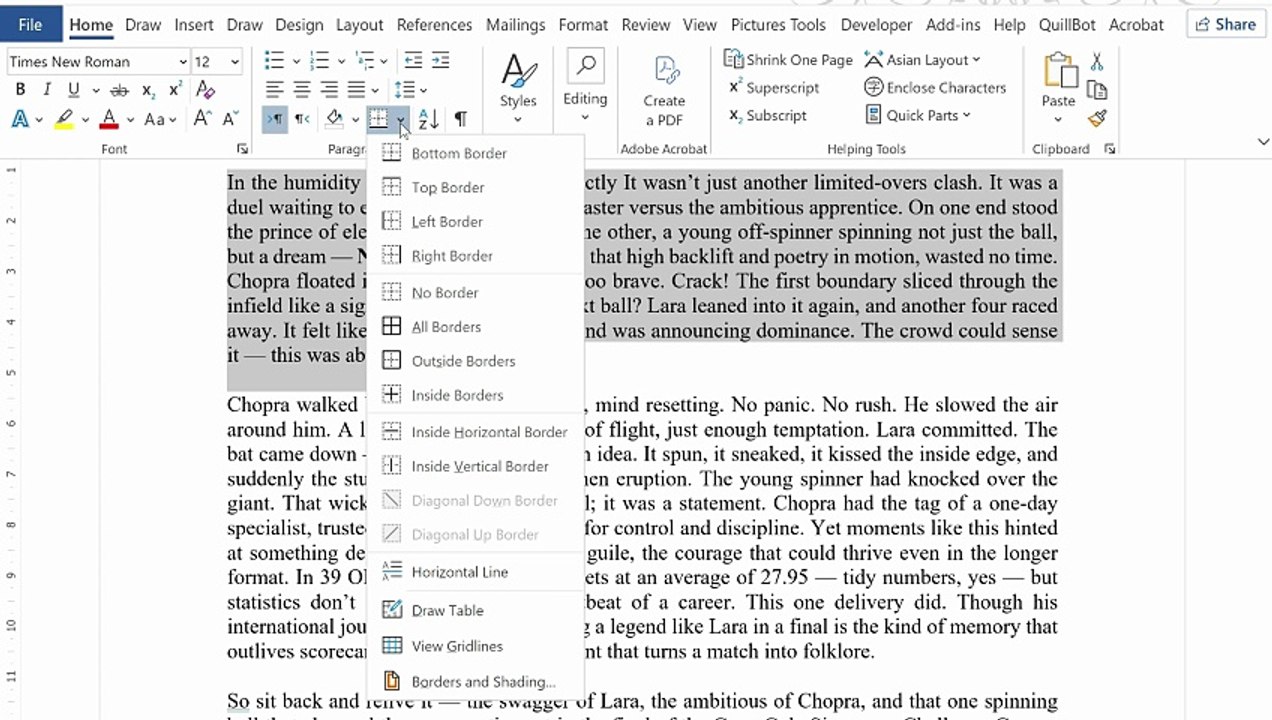Toggle right-to-left text direction
This screenshot has width=1272, height=720.
302,119
